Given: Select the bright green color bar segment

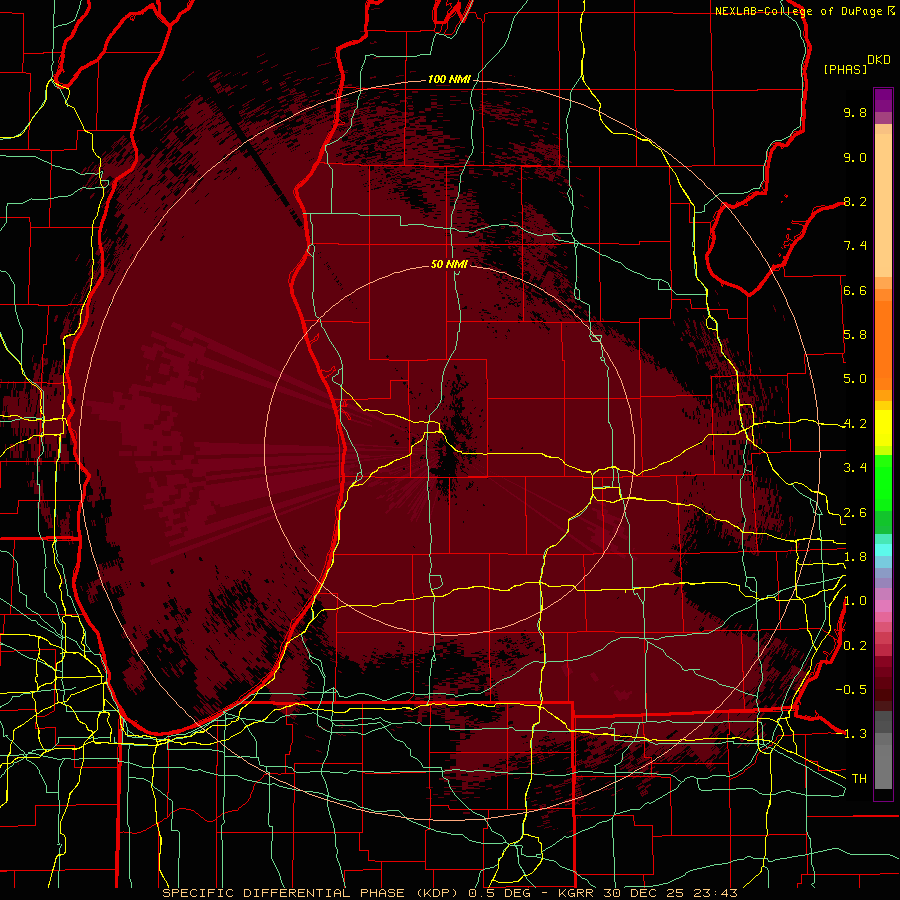Looking at the screenshot, I should click(x=883, y=483).
